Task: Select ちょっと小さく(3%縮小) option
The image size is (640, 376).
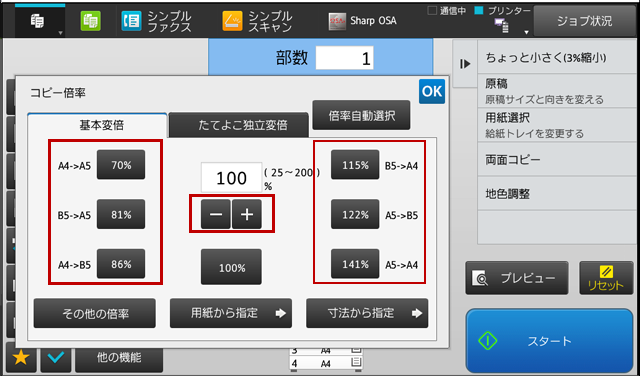Action: point(557,58)
